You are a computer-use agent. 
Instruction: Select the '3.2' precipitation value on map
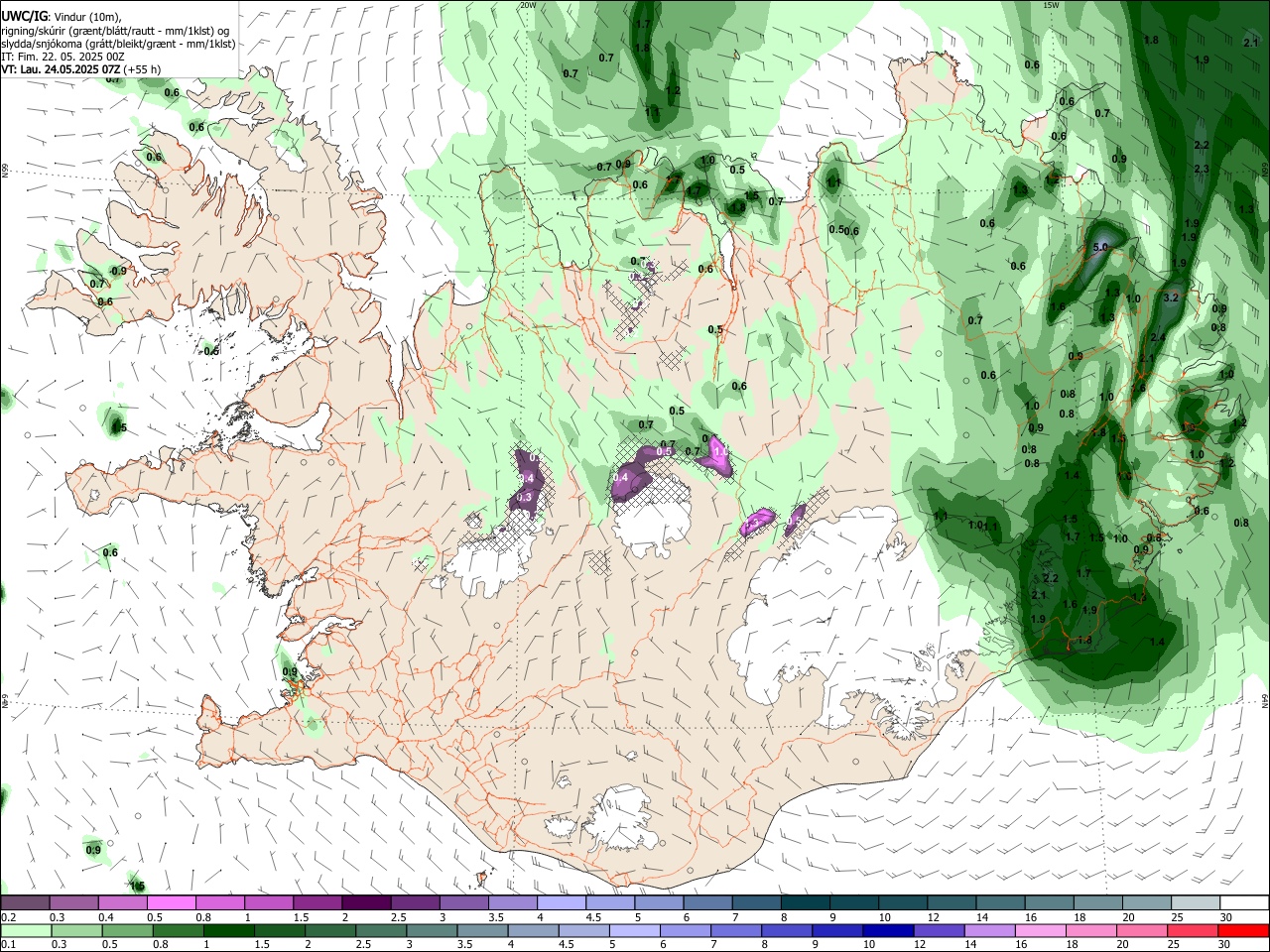point(1170,297)
